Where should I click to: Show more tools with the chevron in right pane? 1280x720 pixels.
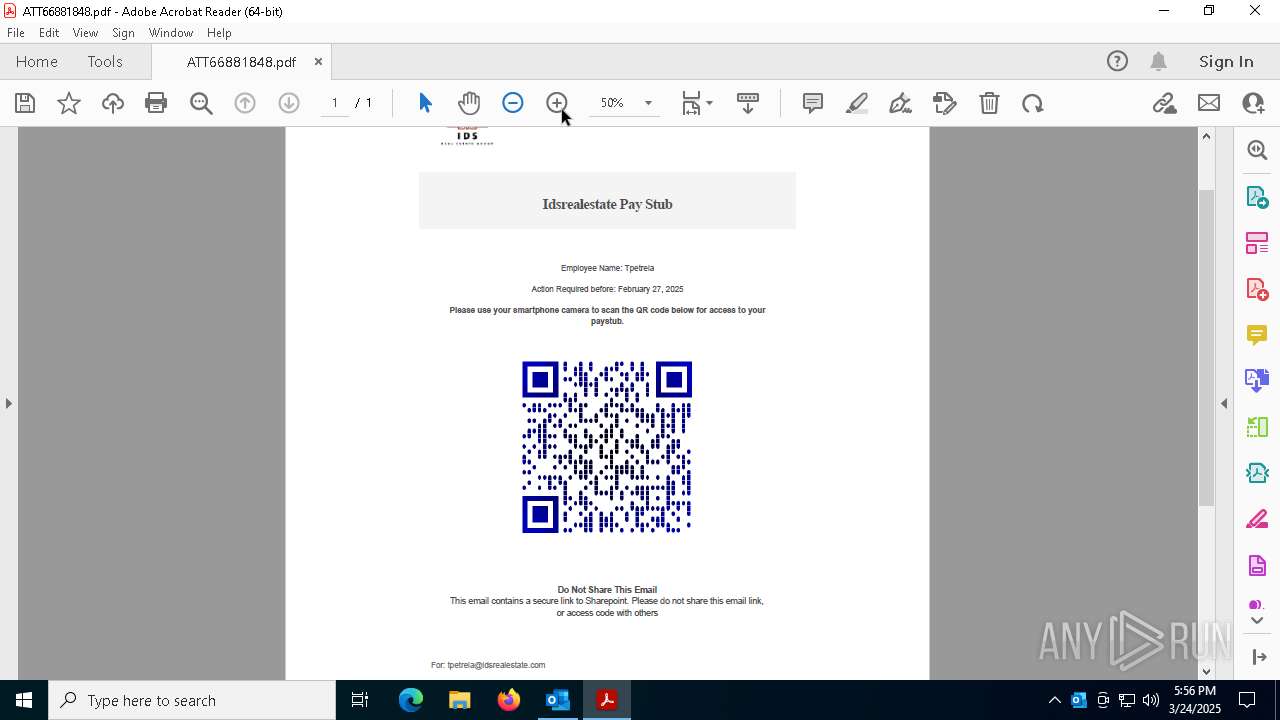[1257, 621]
